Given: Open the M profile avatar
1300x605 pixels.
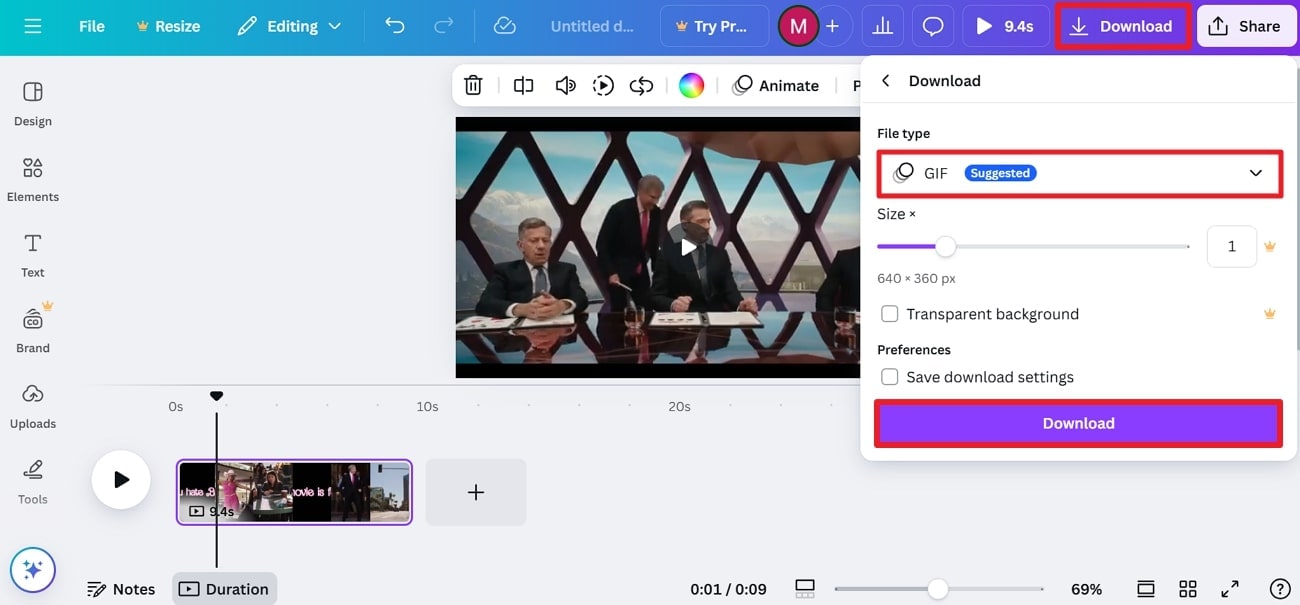Looking at the screenshot, I should [798, 26].
